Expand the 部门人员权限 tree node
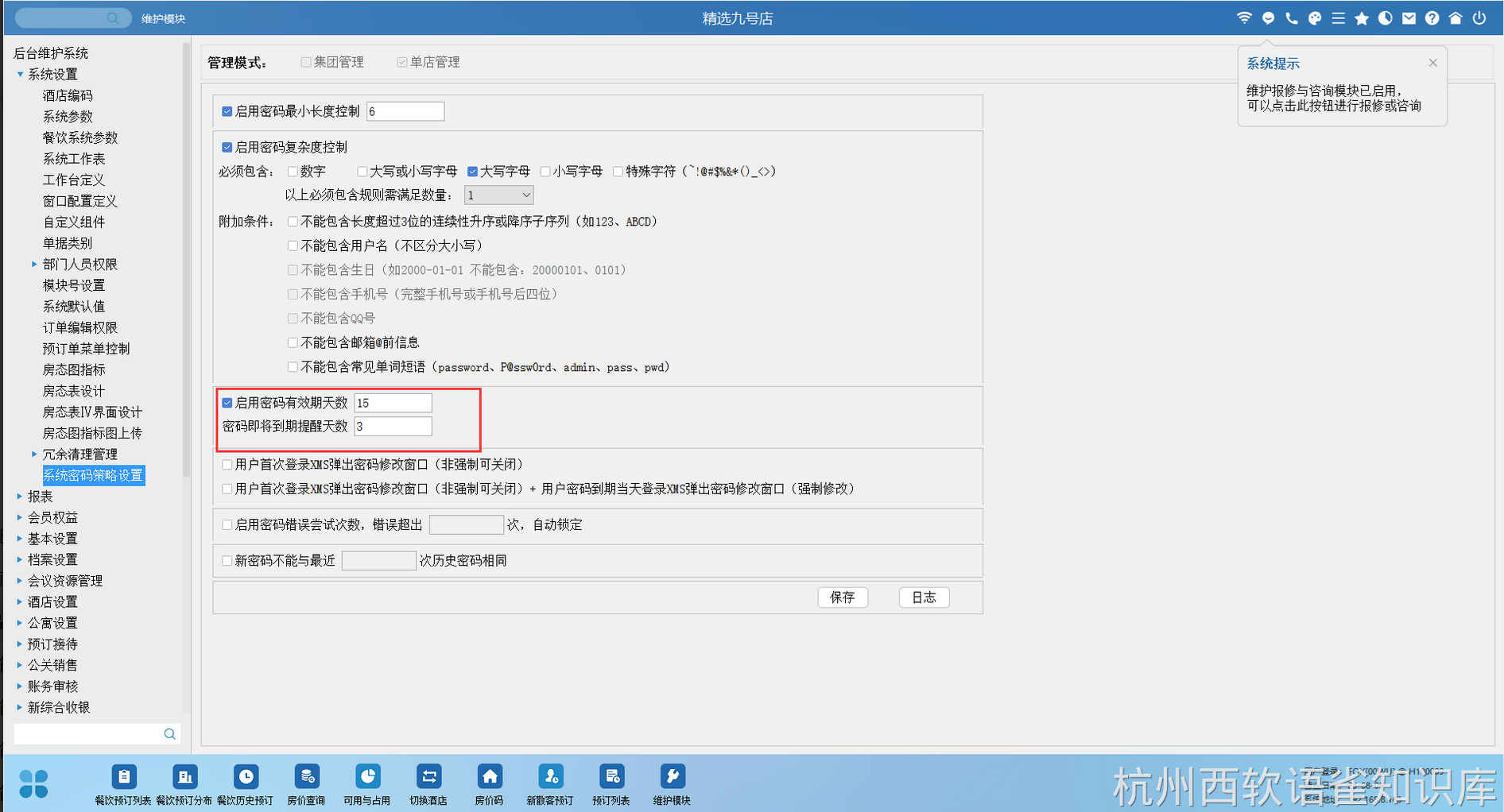Viewport: 1504px width, 812px height. tap(34, 265)
